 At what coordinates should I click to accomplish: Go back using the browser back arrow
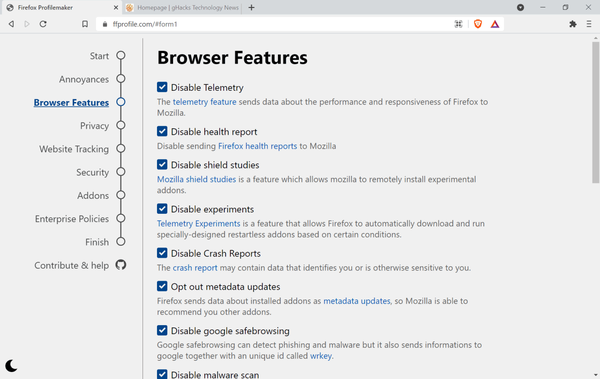[11, 24]
